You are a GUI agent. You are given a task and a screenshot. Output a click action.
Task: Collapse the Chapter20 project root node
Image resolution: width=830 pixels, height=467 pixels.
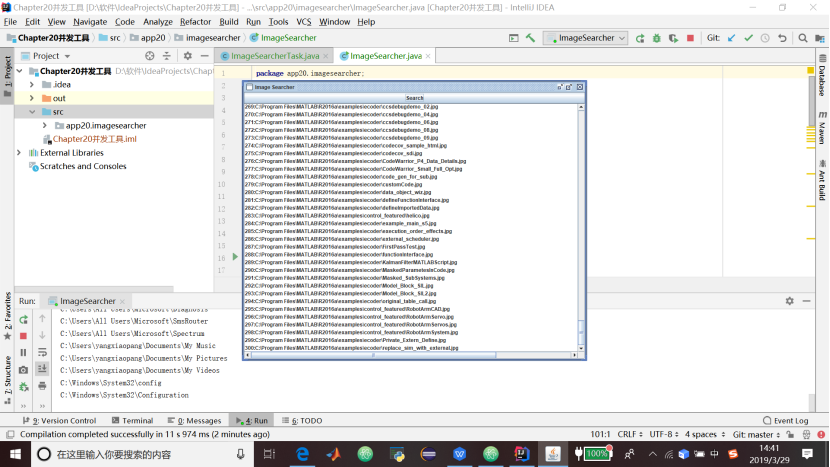[20, 71]
